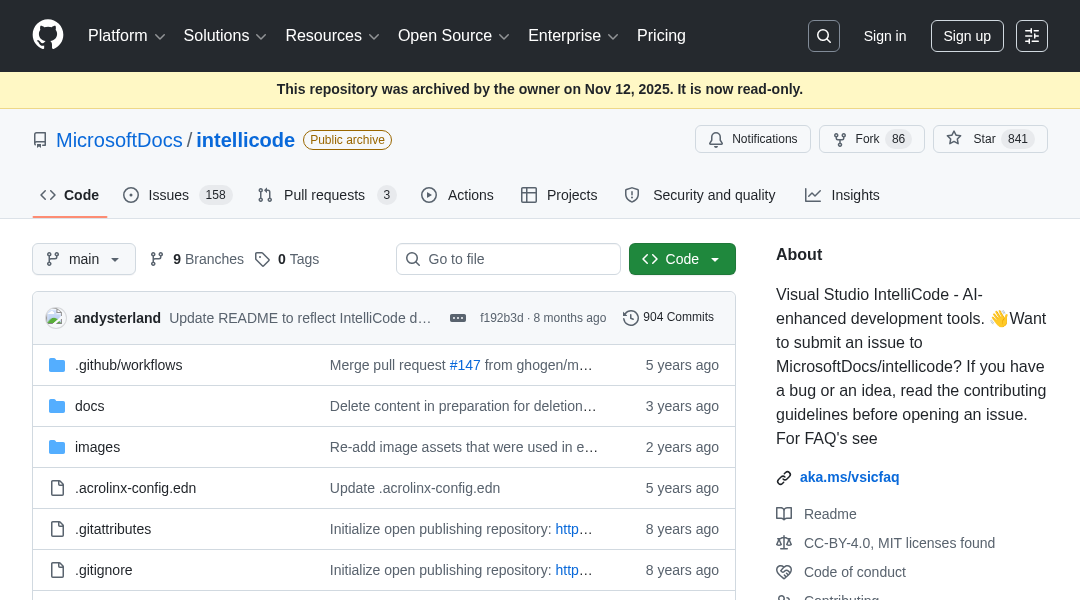Open commit 'Delete content in preparation for deletion'
Viewport: 1080px width, 600px height.
[463, 406]
